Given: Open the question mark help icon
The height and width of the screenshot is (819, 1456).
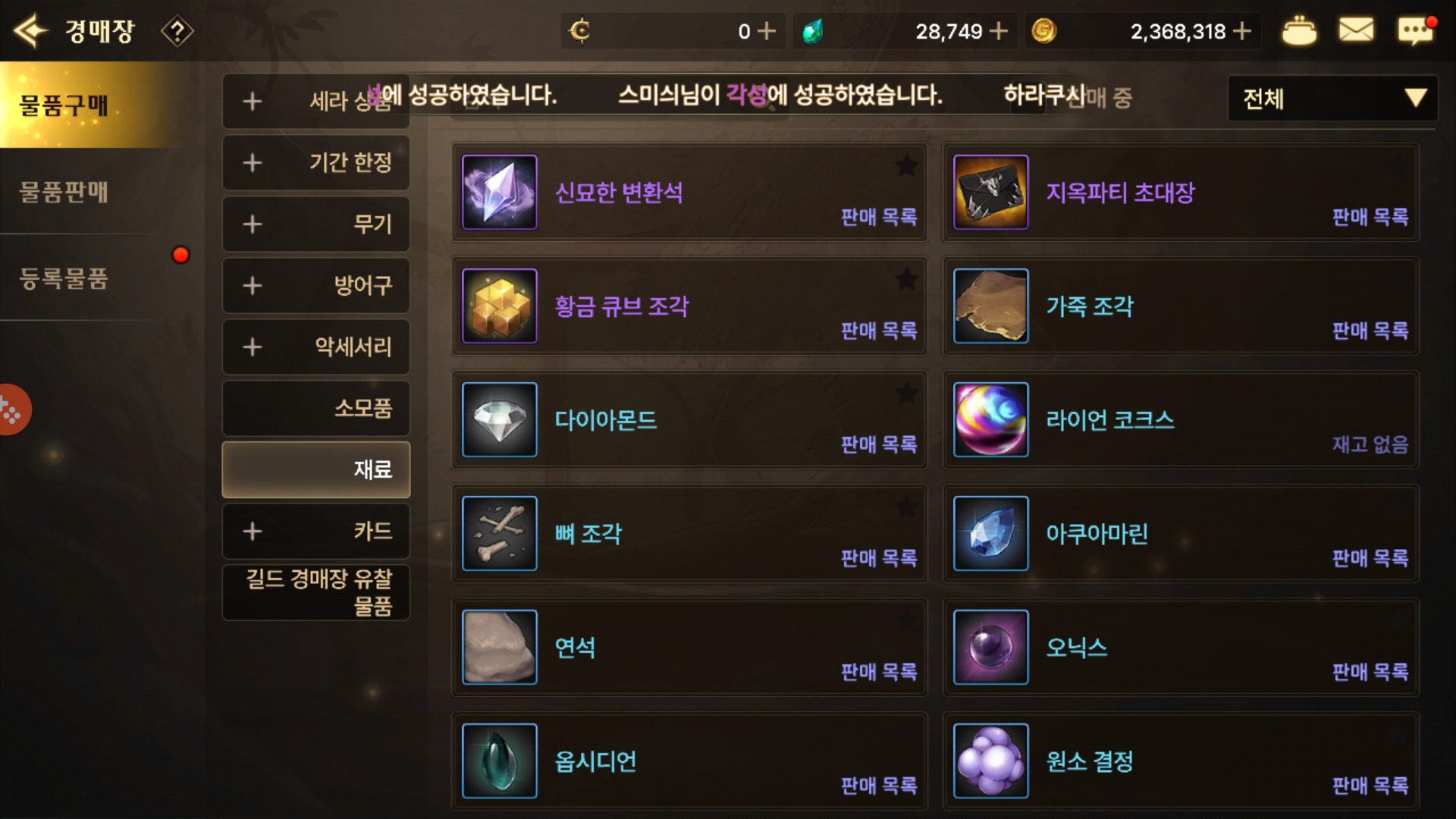Looking at the screenshot, I should coord(177,31).
